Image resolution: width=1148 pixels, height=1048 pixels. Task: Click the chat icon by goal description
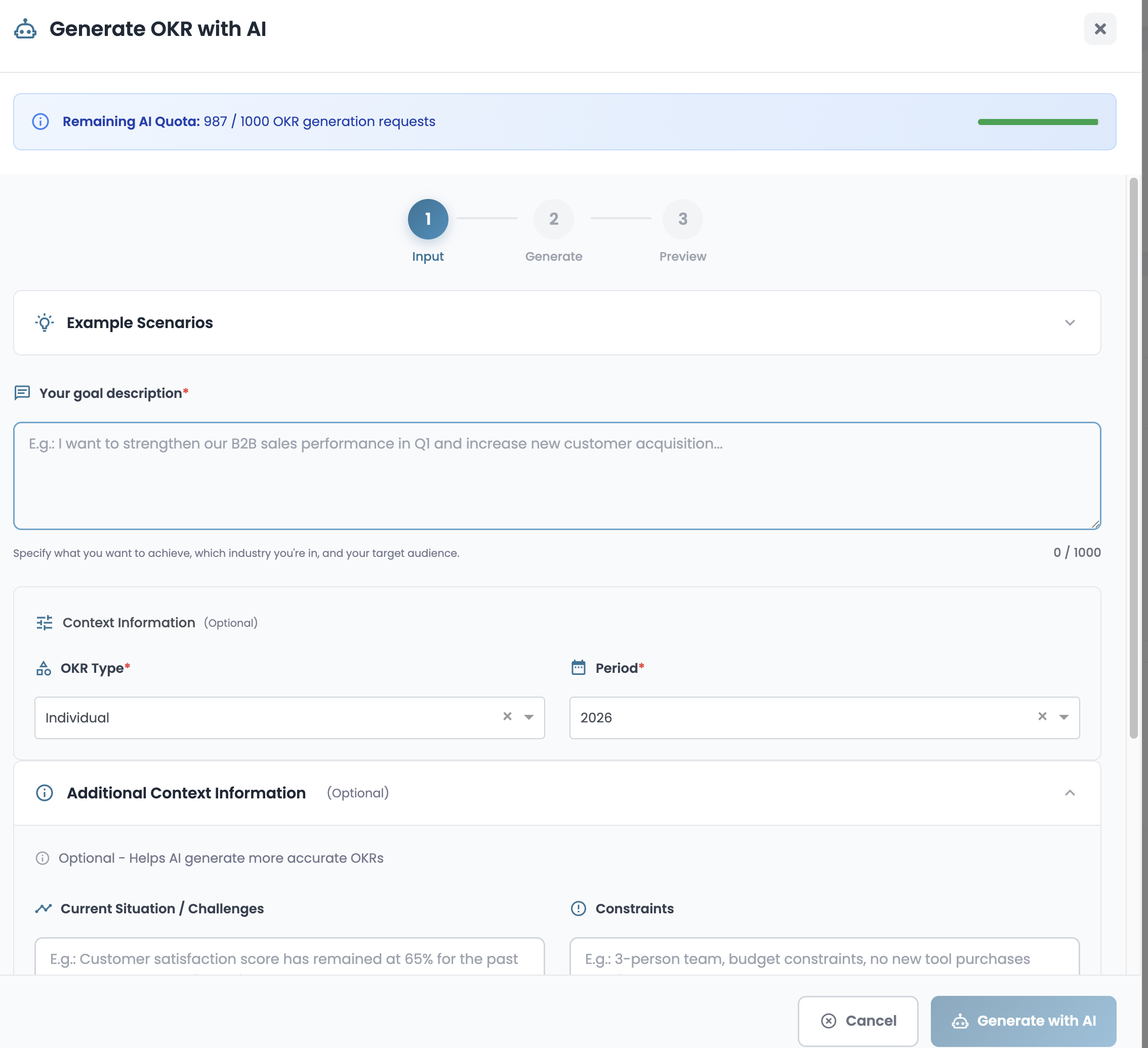[22, 393]
